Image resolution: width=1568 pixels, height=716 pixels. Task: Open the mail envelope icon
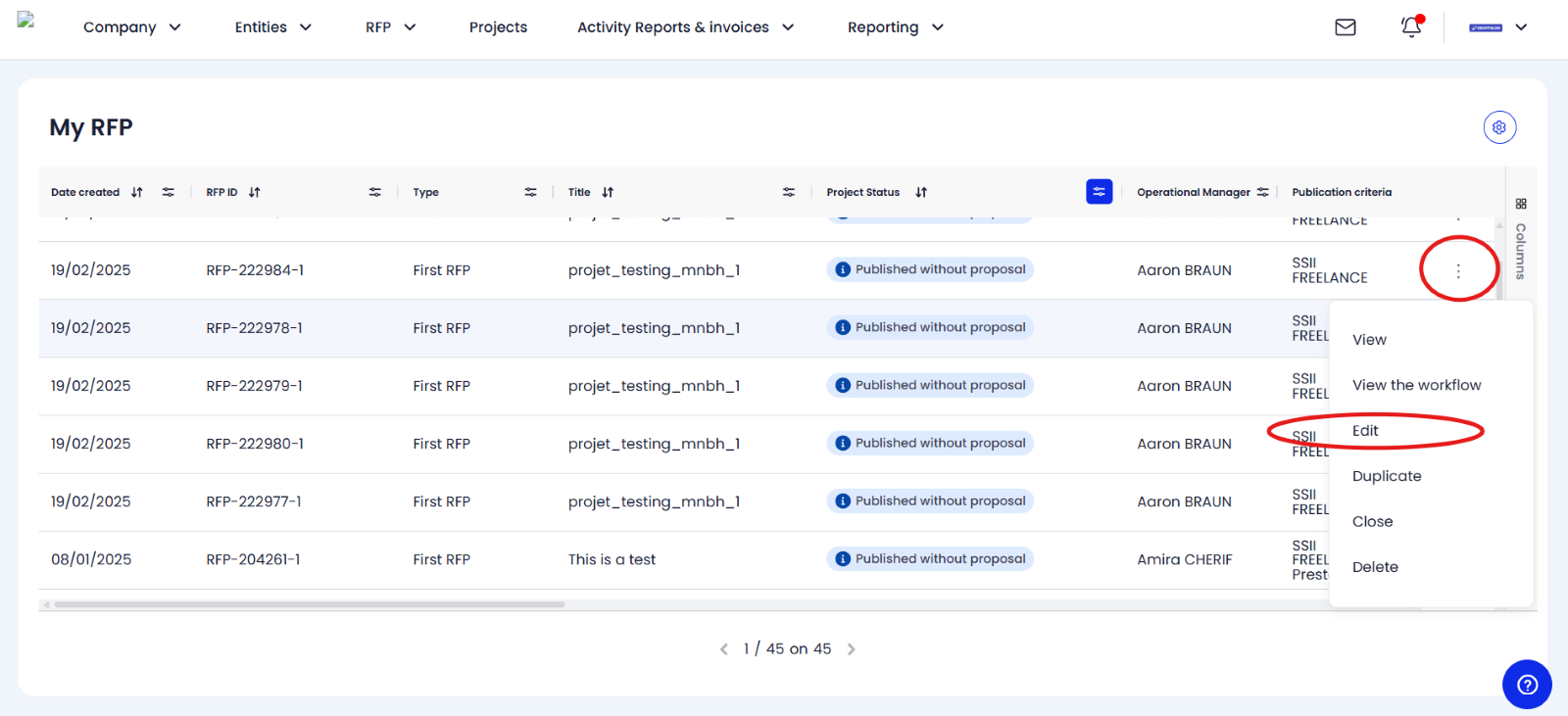(1346, 27)
